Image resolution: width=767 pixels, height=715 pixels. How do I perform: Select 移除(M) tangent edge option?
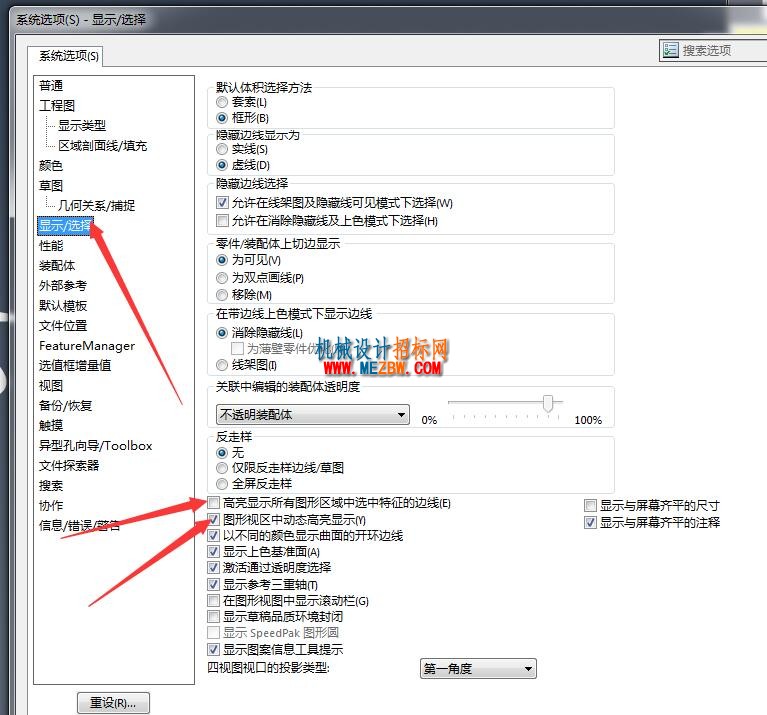222,295
